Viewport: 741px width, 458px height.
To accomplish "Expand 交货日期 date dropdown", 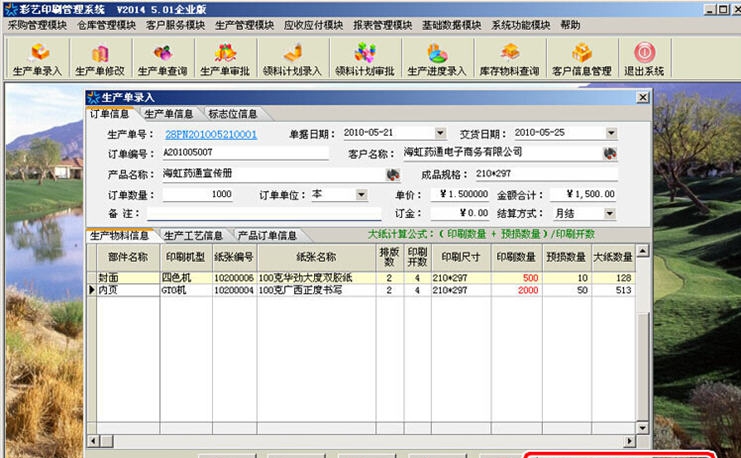I will pyautogui.click(x=611, y=133).
